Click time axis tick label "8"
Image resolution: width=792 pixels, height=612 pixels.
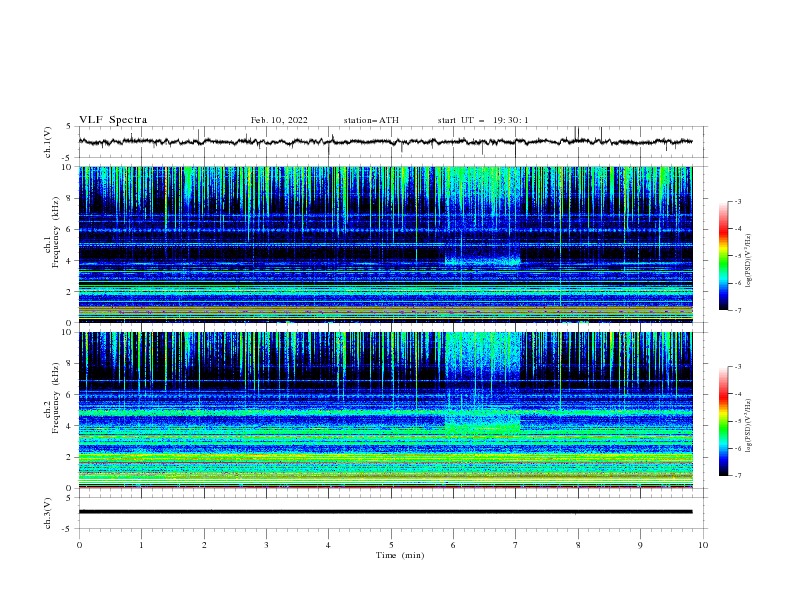pos(578,545)
